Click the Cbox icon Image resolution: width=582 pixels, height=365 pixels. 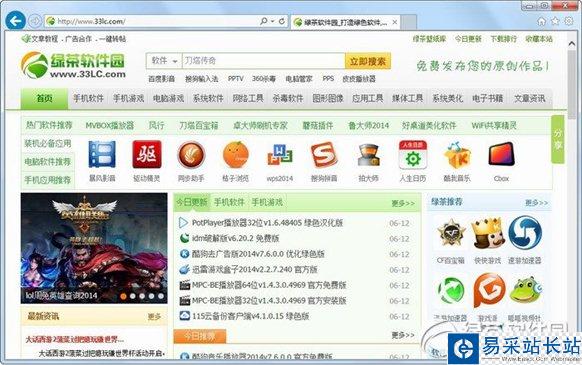coord(501,154)
